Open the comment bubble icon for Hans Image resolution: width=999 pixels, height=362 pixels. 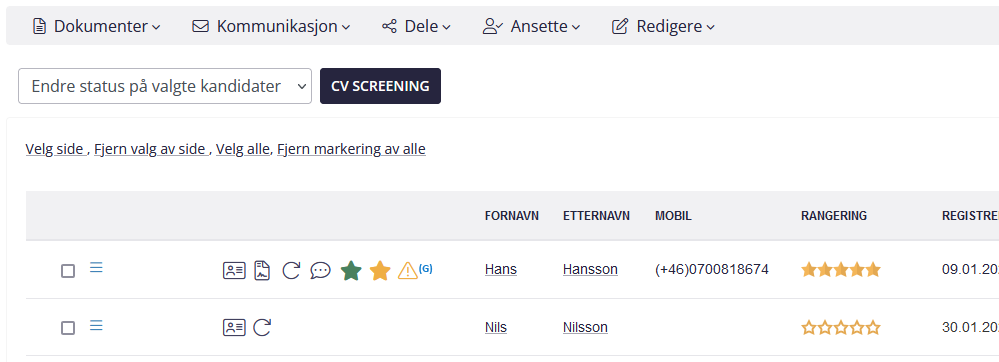[x=320, y=271]
